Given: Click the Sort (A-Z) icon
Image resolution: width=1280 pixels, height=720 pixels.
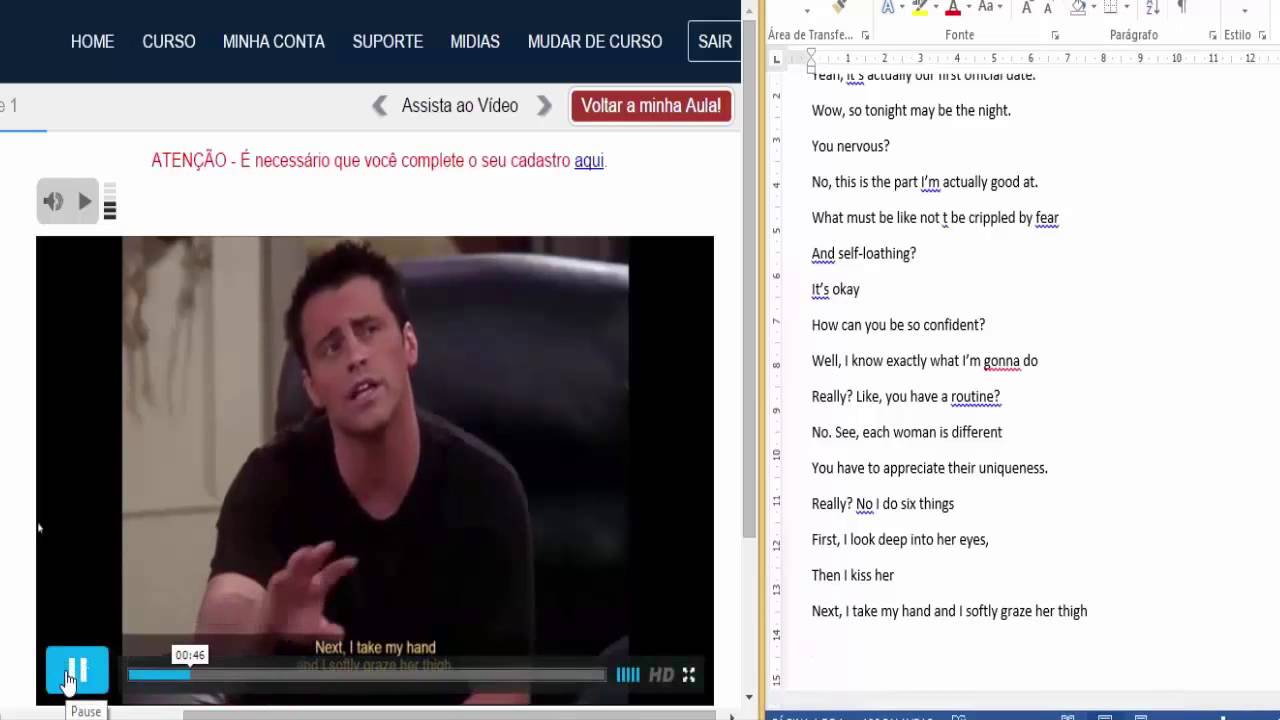Looking at the screenshot, I should [1153, 7].
